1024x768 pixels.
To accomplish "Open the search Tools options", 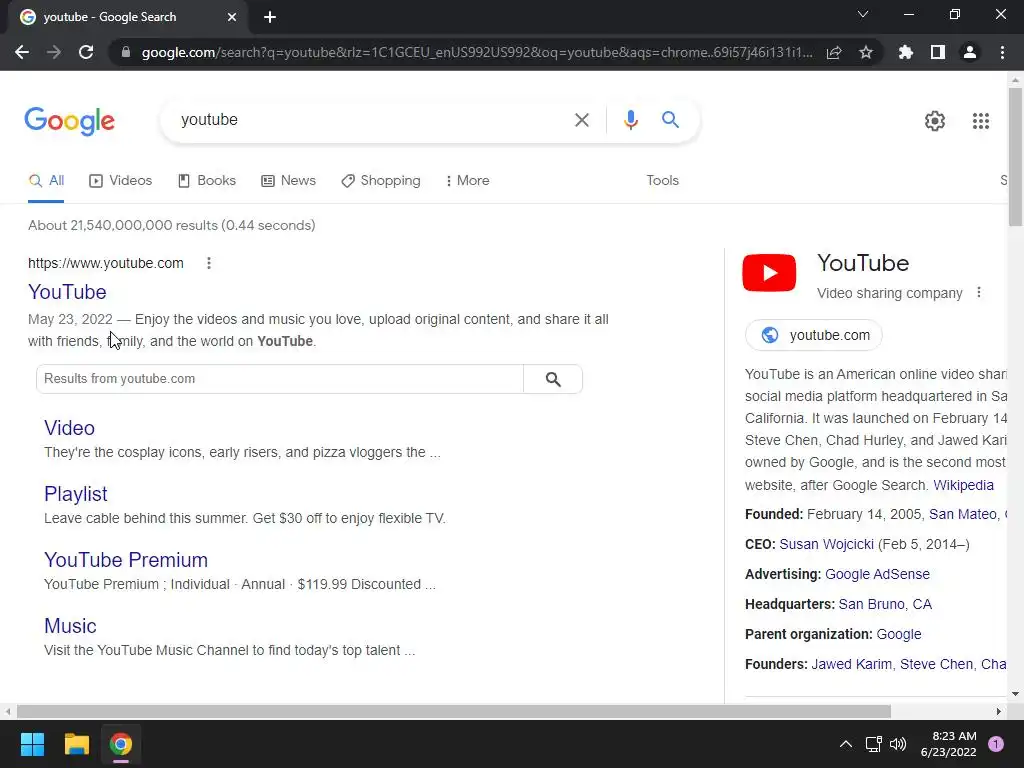I will click(662, 181).
